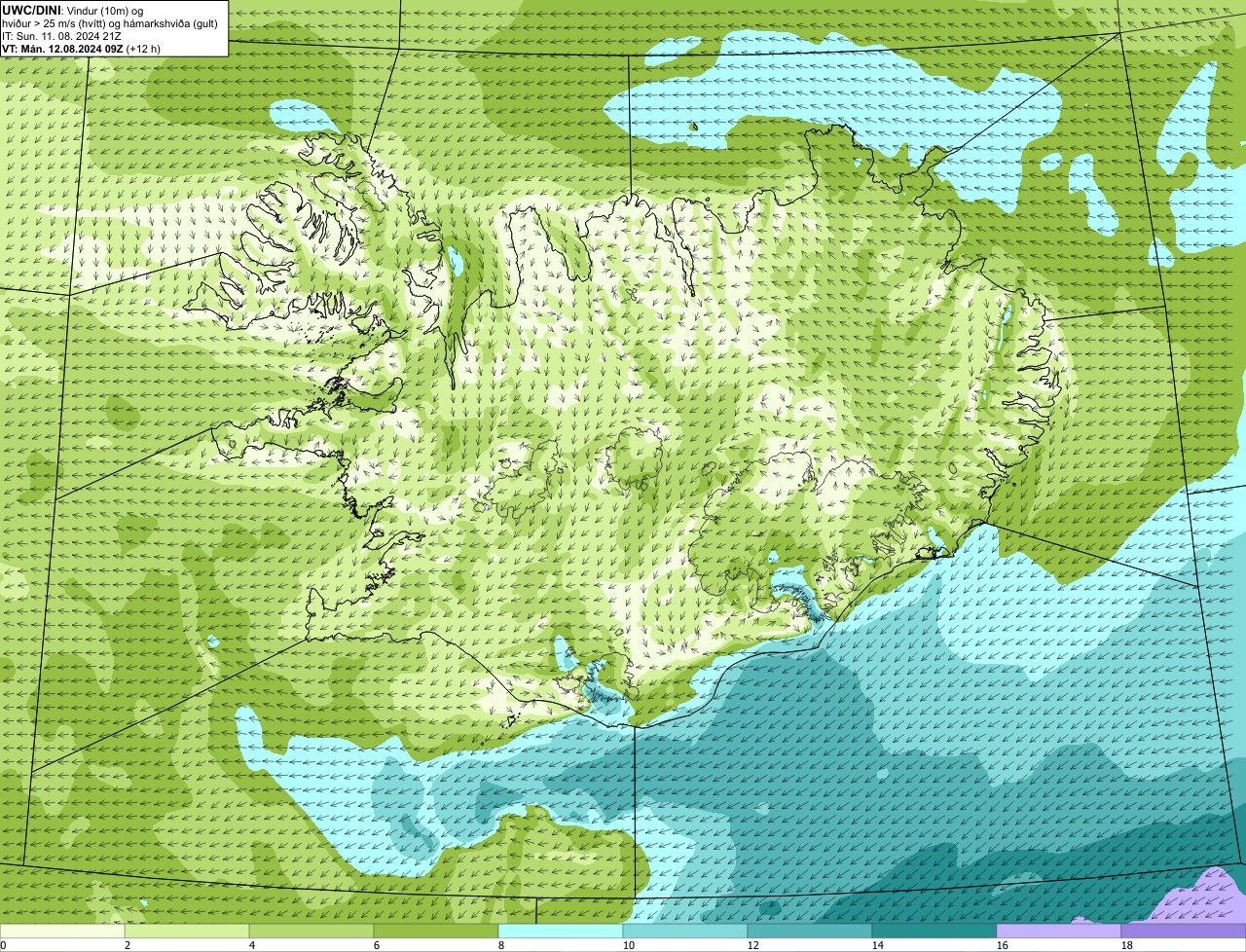Click the dark teal 14–16 m/s legend swatch
The width and height of the screenshot is (1246, 952).
tap(934, 932)
